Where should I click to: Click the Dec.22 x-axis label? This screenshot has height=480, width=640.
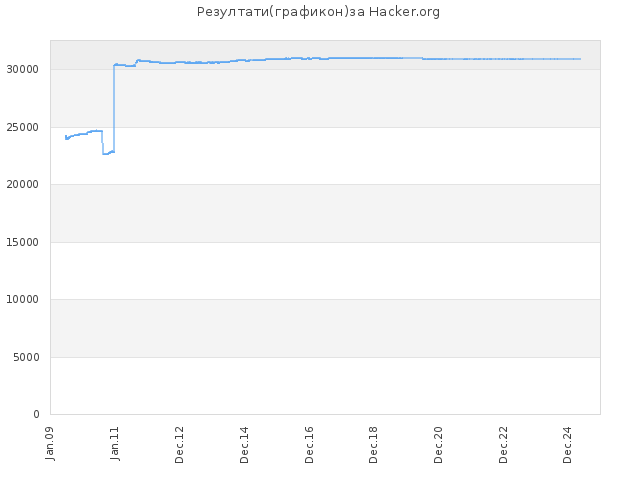point(503,445)
